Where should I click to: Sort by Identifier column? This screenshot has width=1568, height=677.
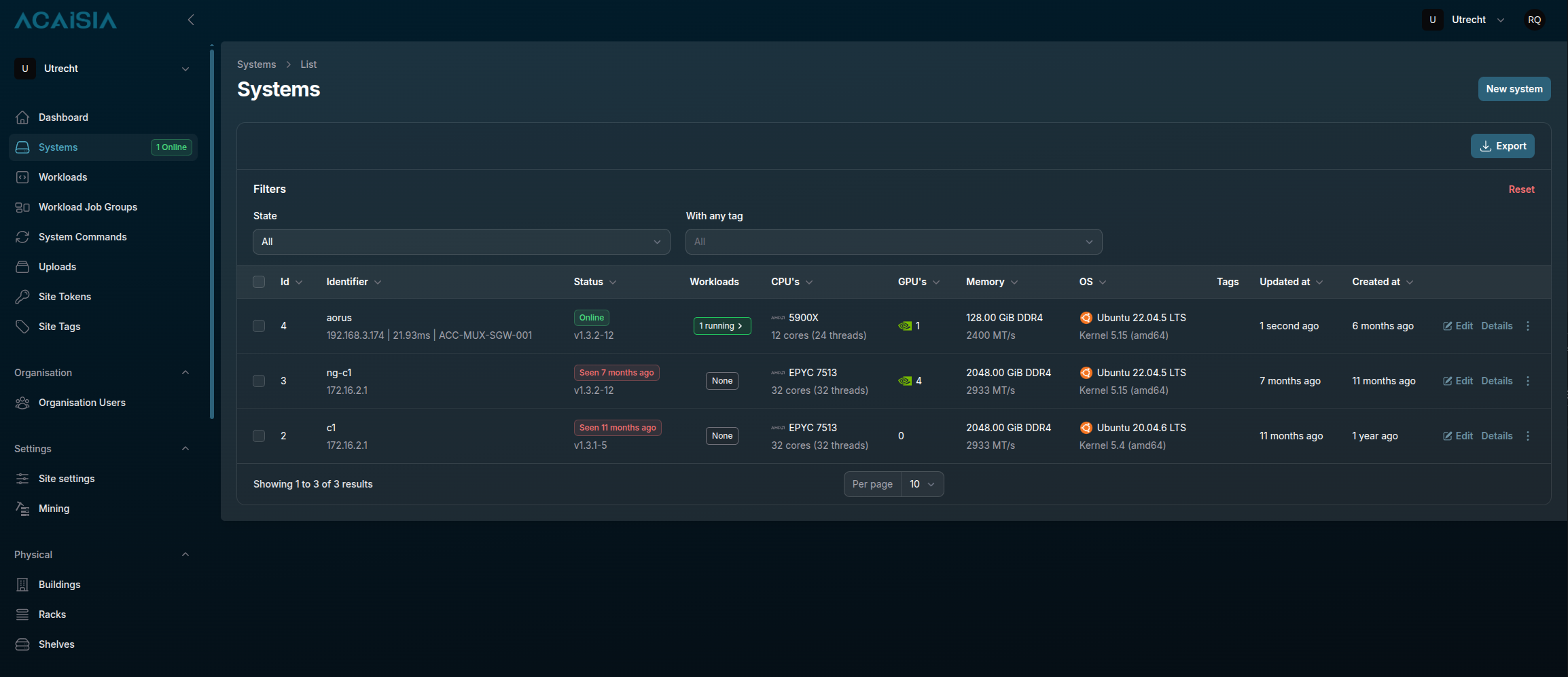(x=354, y=282)
